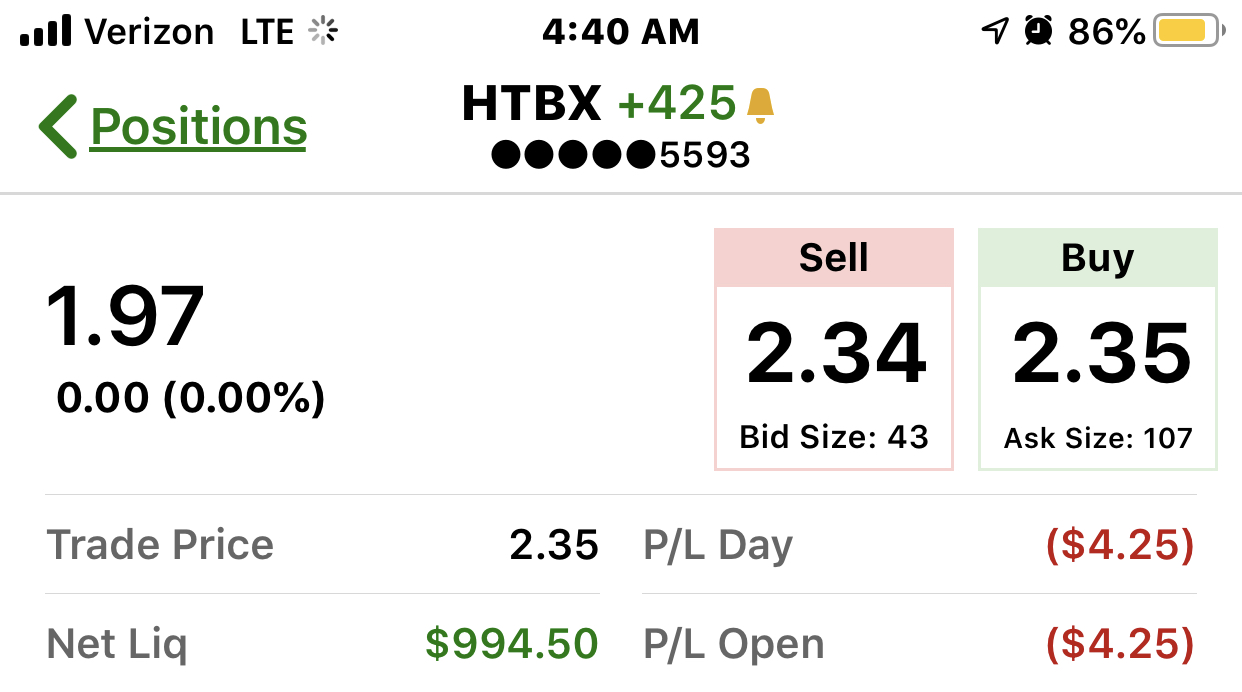Select the last price 1.97
The width and height of the screenshot is (1242, 692).
coord(126,316)
